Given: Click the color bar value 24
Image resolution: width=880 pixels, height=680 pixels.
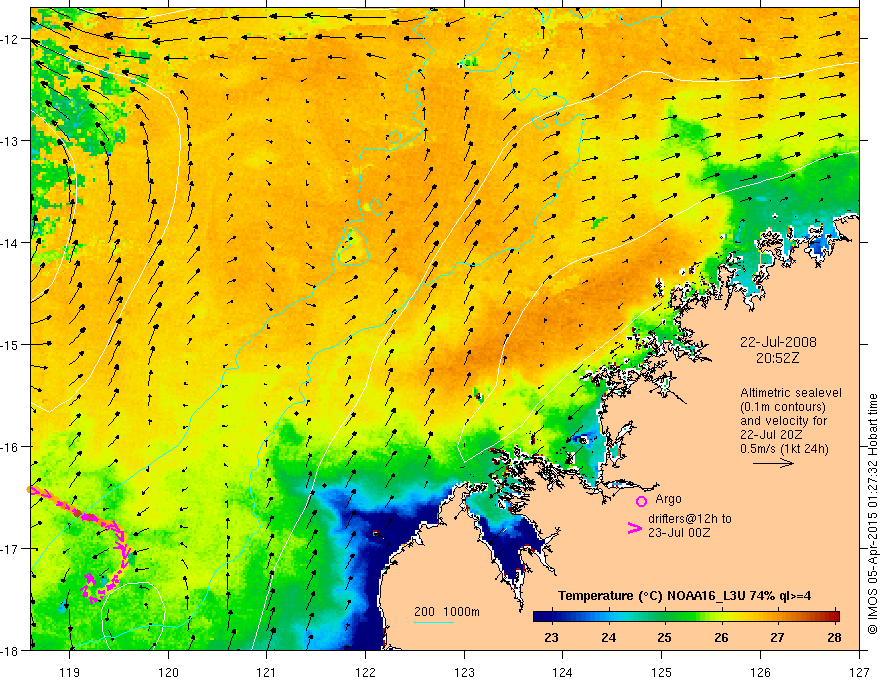Looking at the screenshot, I should [608, 637].
